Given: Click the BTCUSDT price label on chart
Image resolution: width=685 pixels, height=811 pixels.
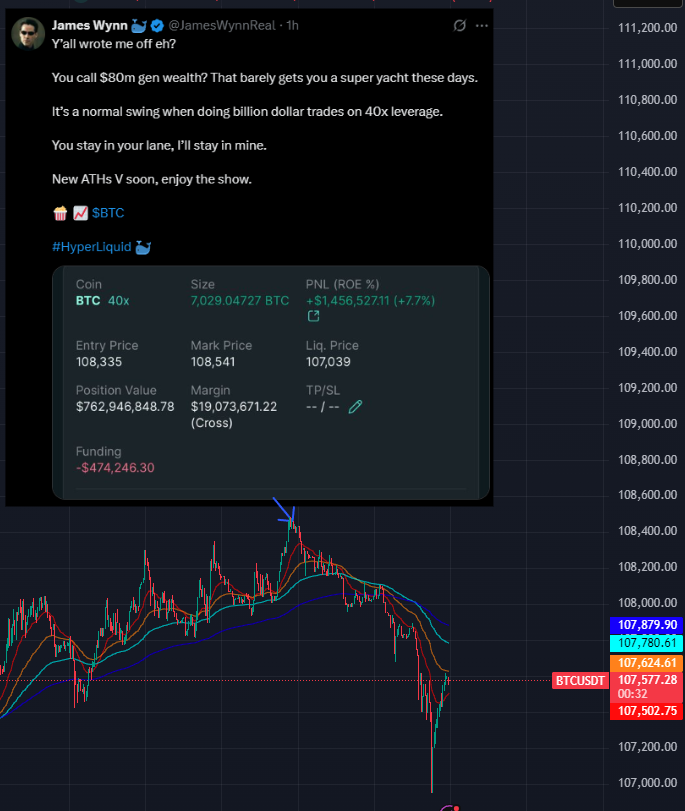Looking at the screenshot, I should point(580,680).
